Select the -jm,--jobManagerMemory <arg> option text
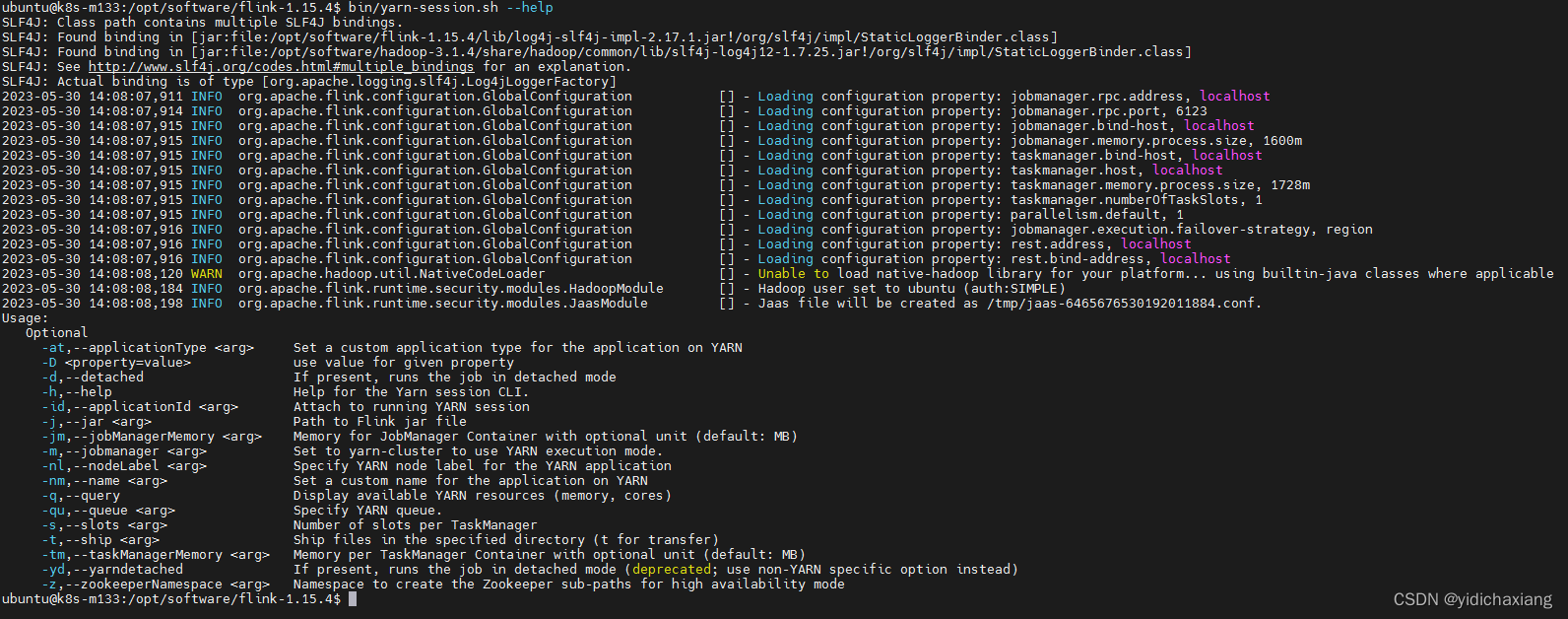The height and width of the screenshot is (619, 1568). [x=152, y=437]
